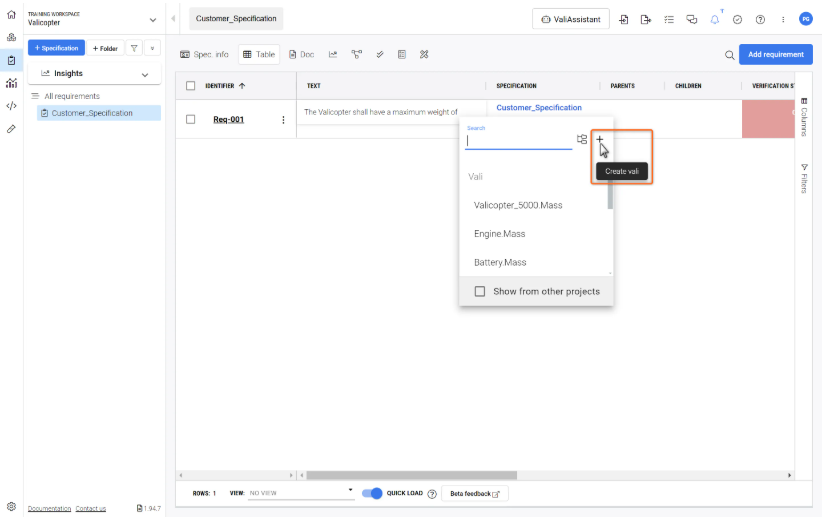Toggle the Quick Load switch
Screen dimensions: 825x522
point(371,493)
